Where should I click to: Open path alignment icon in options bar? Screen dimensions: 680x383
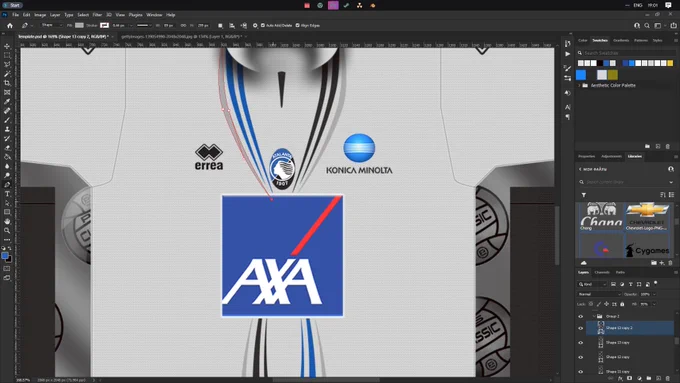click(x=232, y=26)
